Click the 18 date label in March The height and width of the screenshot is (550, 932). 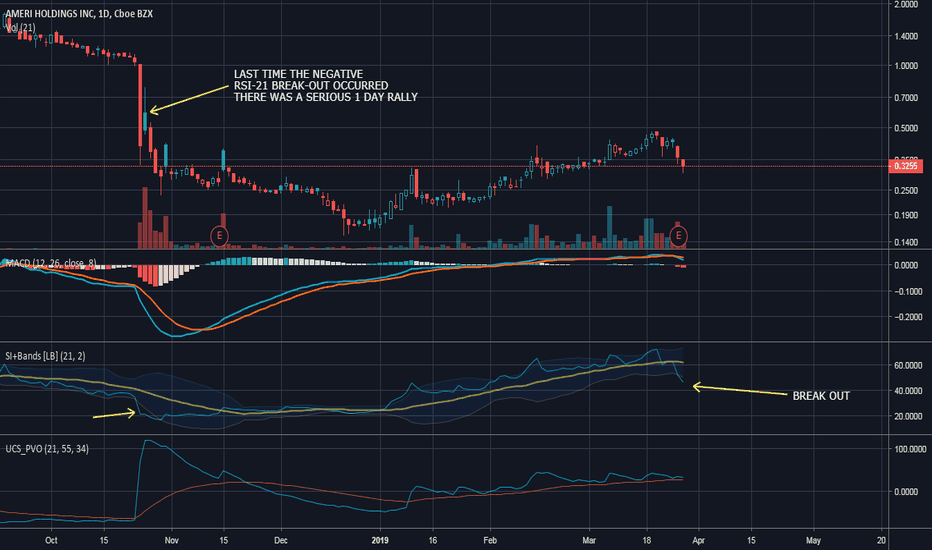647,540
